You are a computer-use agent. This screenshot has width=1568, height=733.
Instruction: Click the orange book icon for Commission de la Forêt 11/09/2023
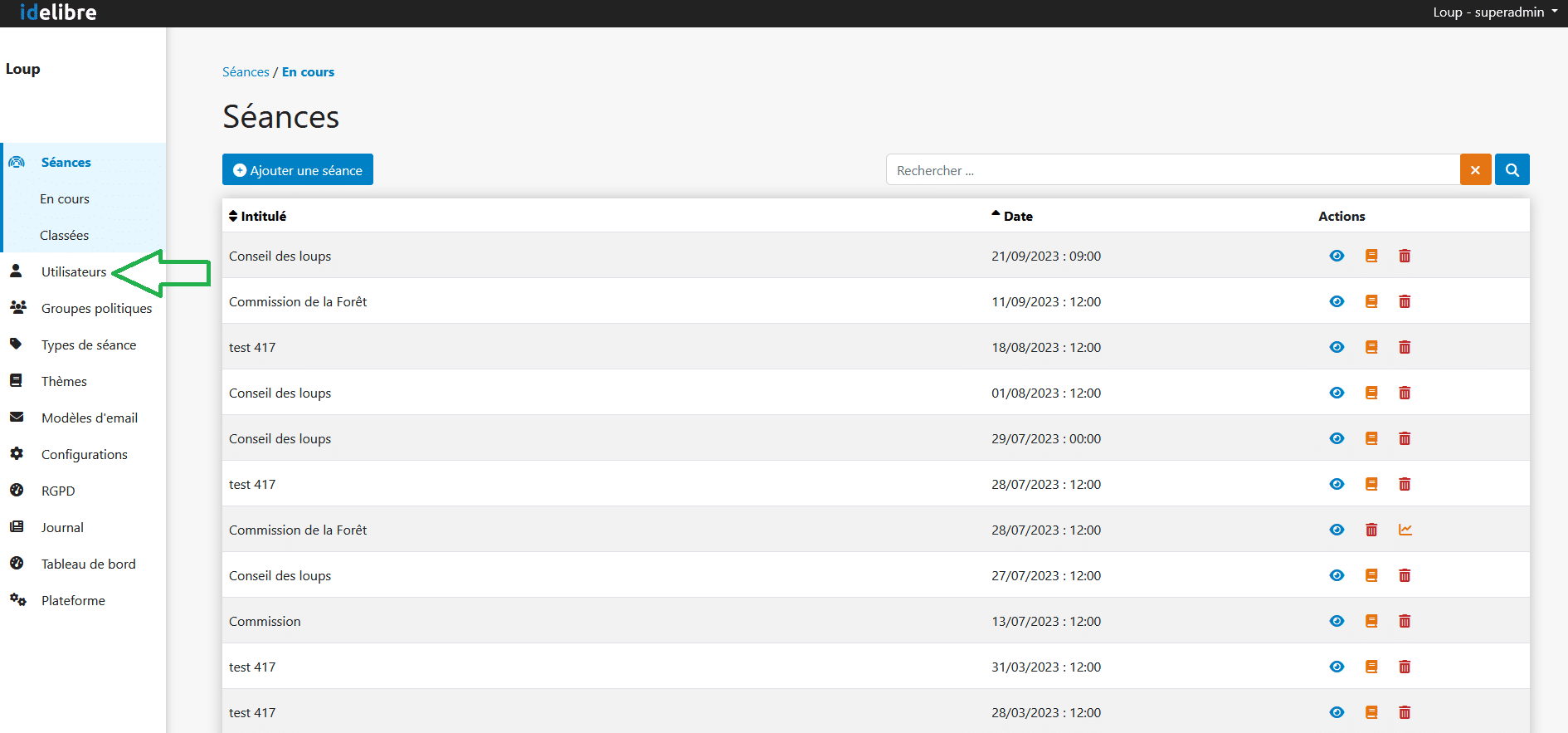(x=1371, y=301)
